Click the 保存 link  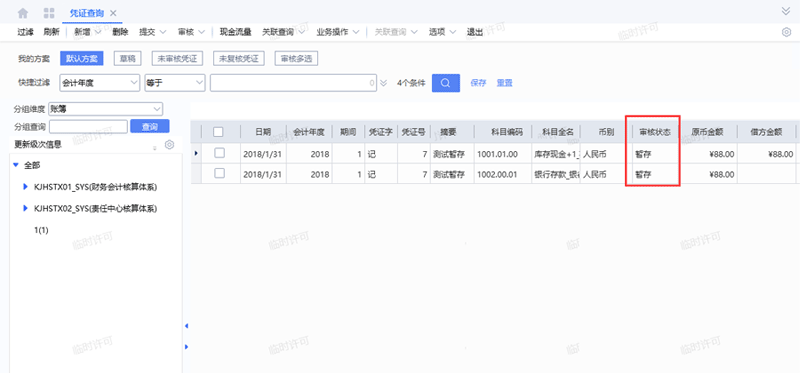click(478, 83)
